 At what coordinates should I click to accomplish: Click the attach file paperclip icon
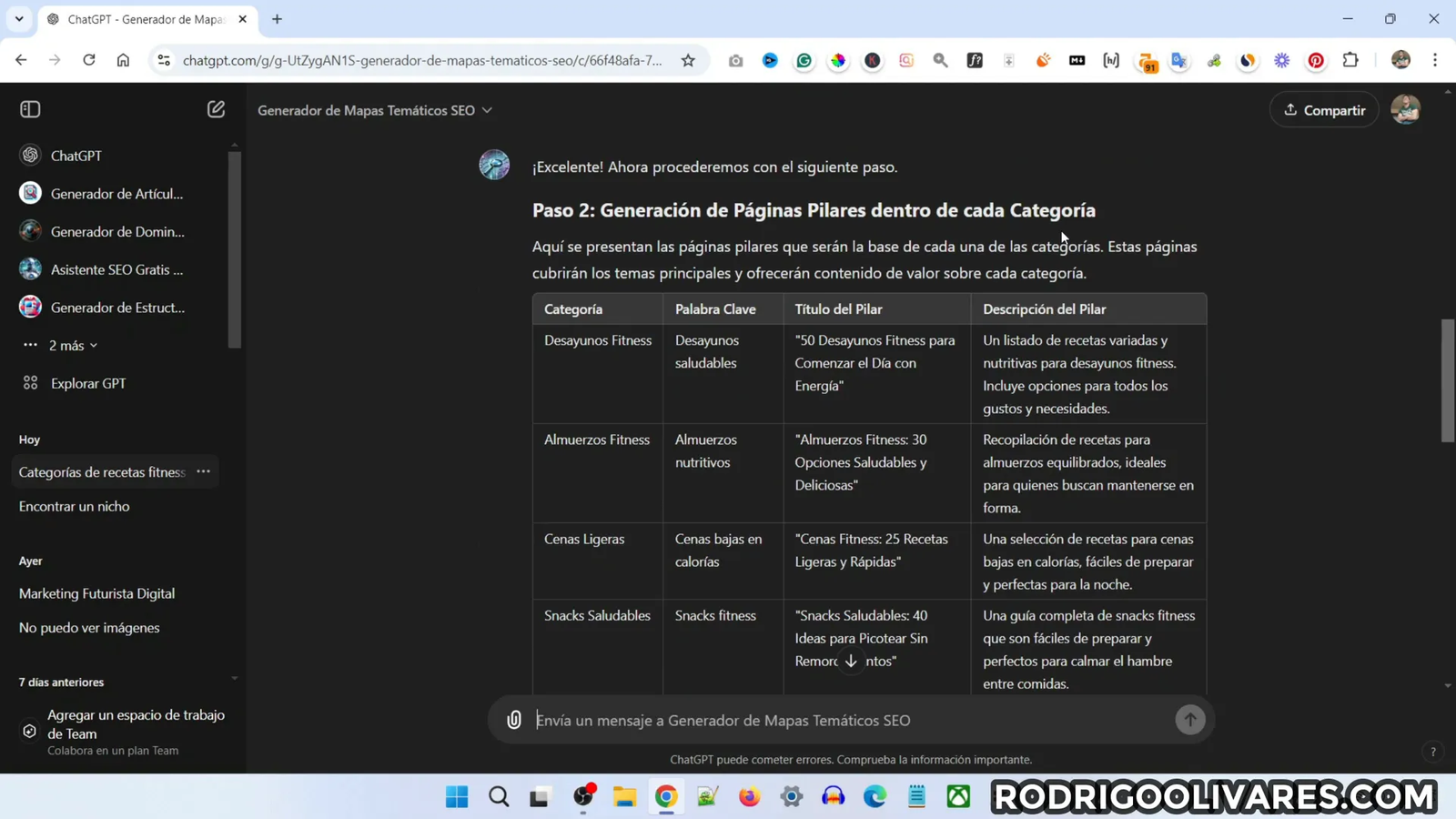514,720
